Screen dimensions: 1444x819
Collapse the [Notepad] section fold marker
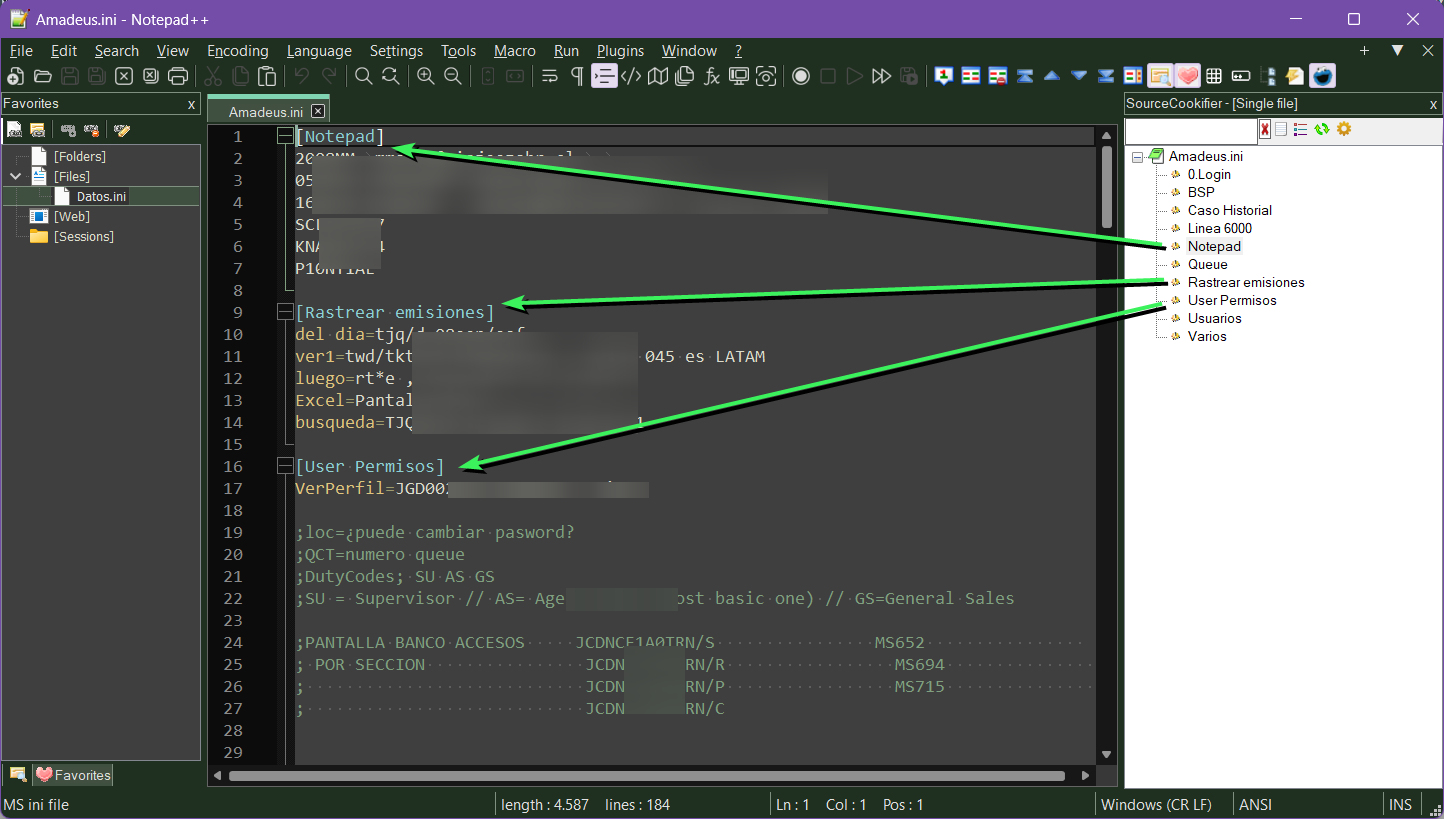point(284,137)
